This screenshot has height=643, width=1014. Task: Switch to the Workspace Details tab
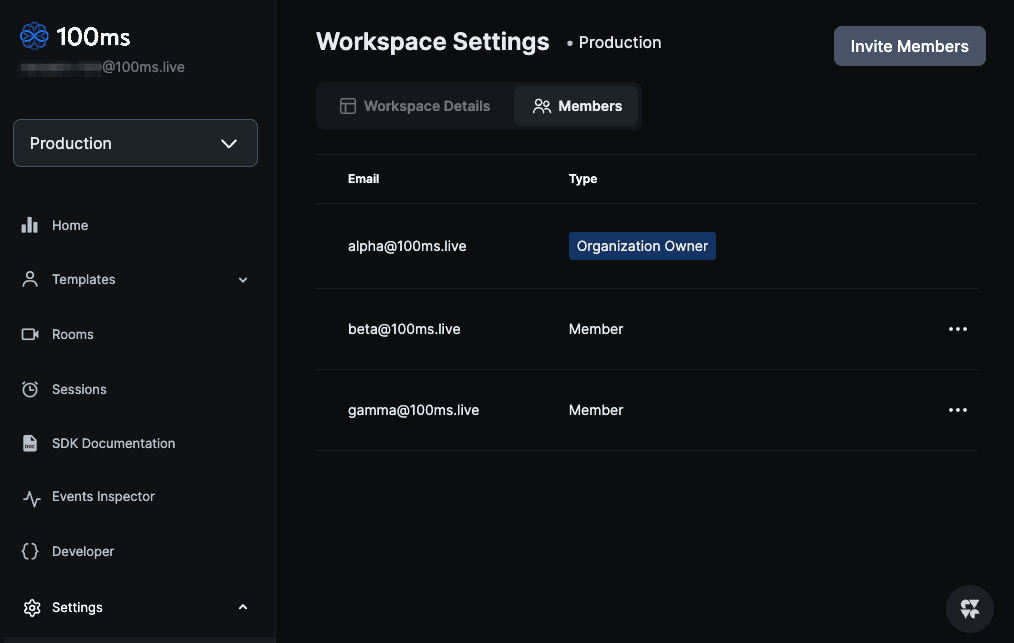[x=415, y=106]
